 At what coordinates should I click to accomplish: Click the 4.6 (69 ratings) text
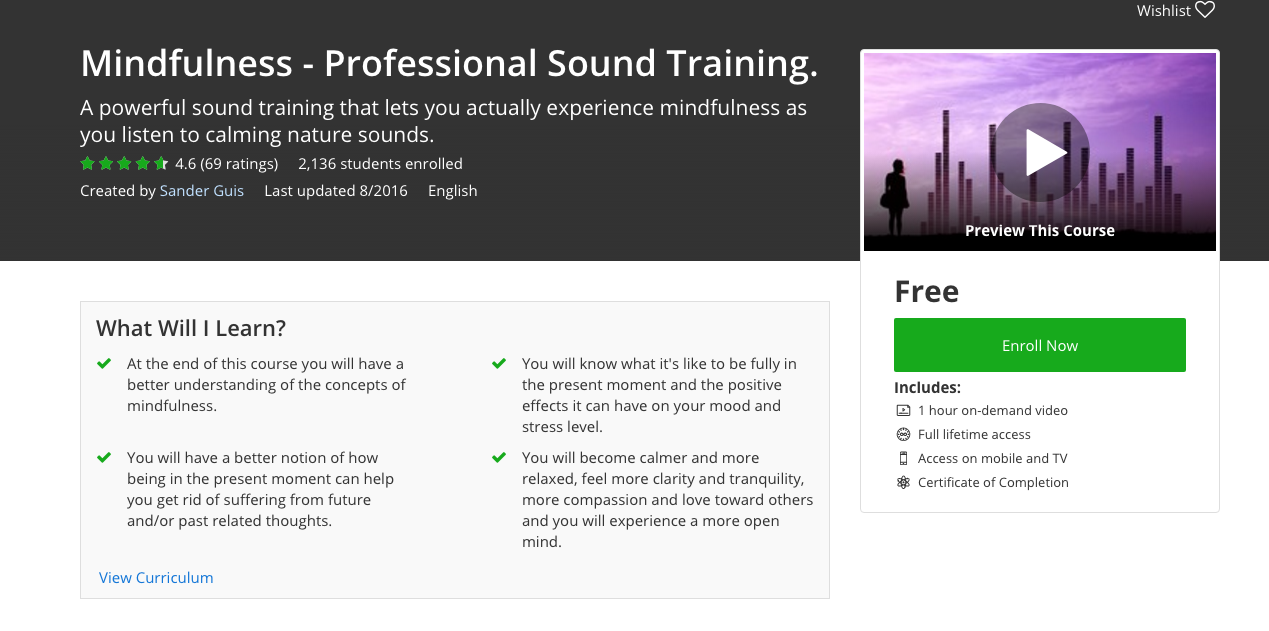(x=226, y=164)
